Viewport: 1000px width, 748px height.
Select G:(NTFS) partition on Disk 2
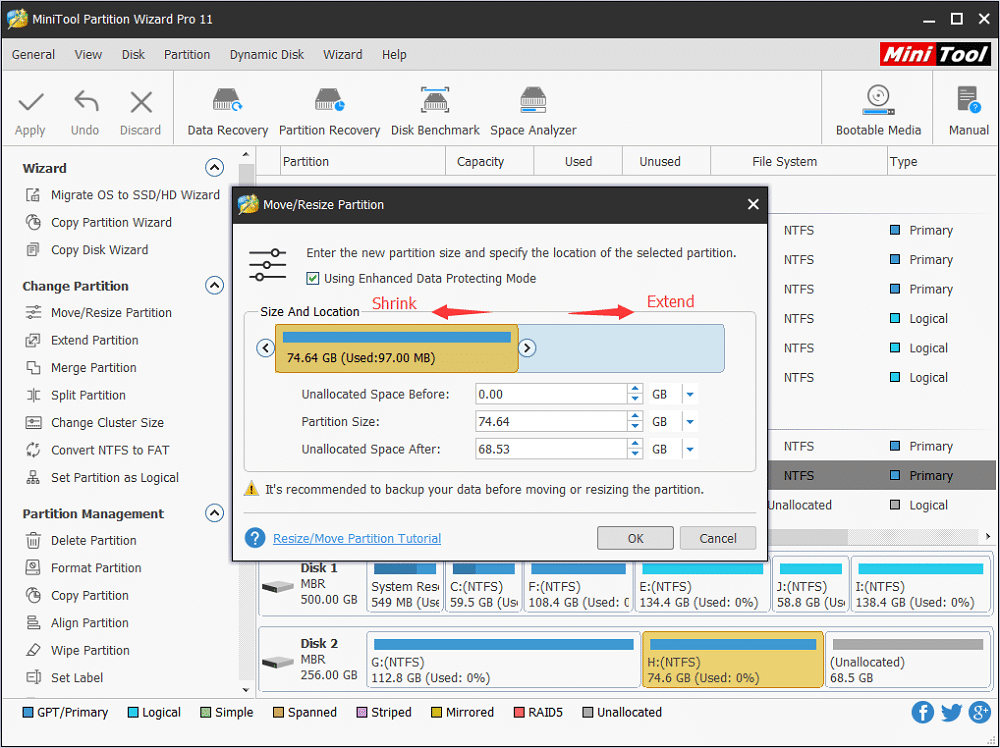(x=503, y=660)
